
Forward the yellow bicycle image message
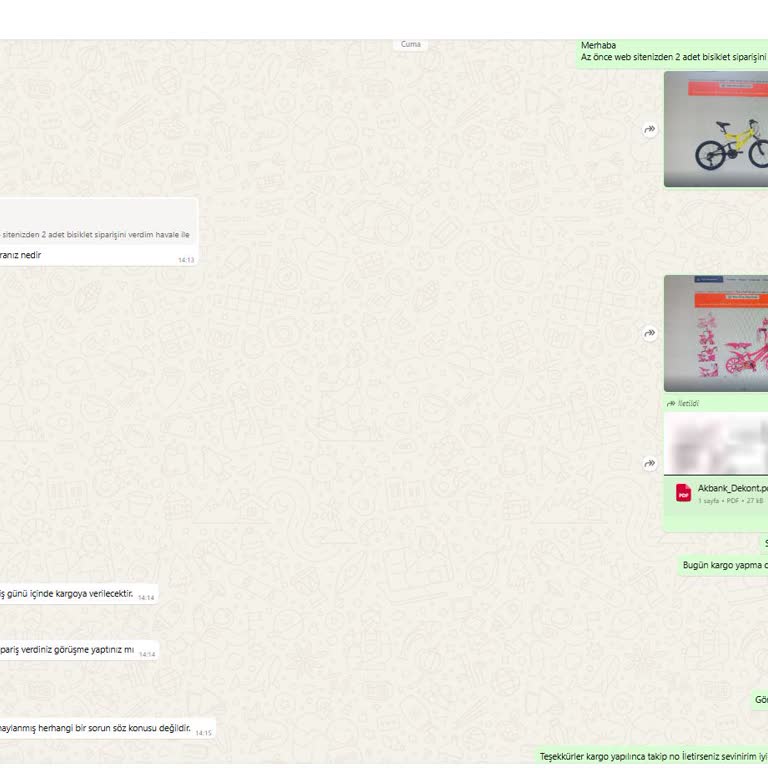649,129
